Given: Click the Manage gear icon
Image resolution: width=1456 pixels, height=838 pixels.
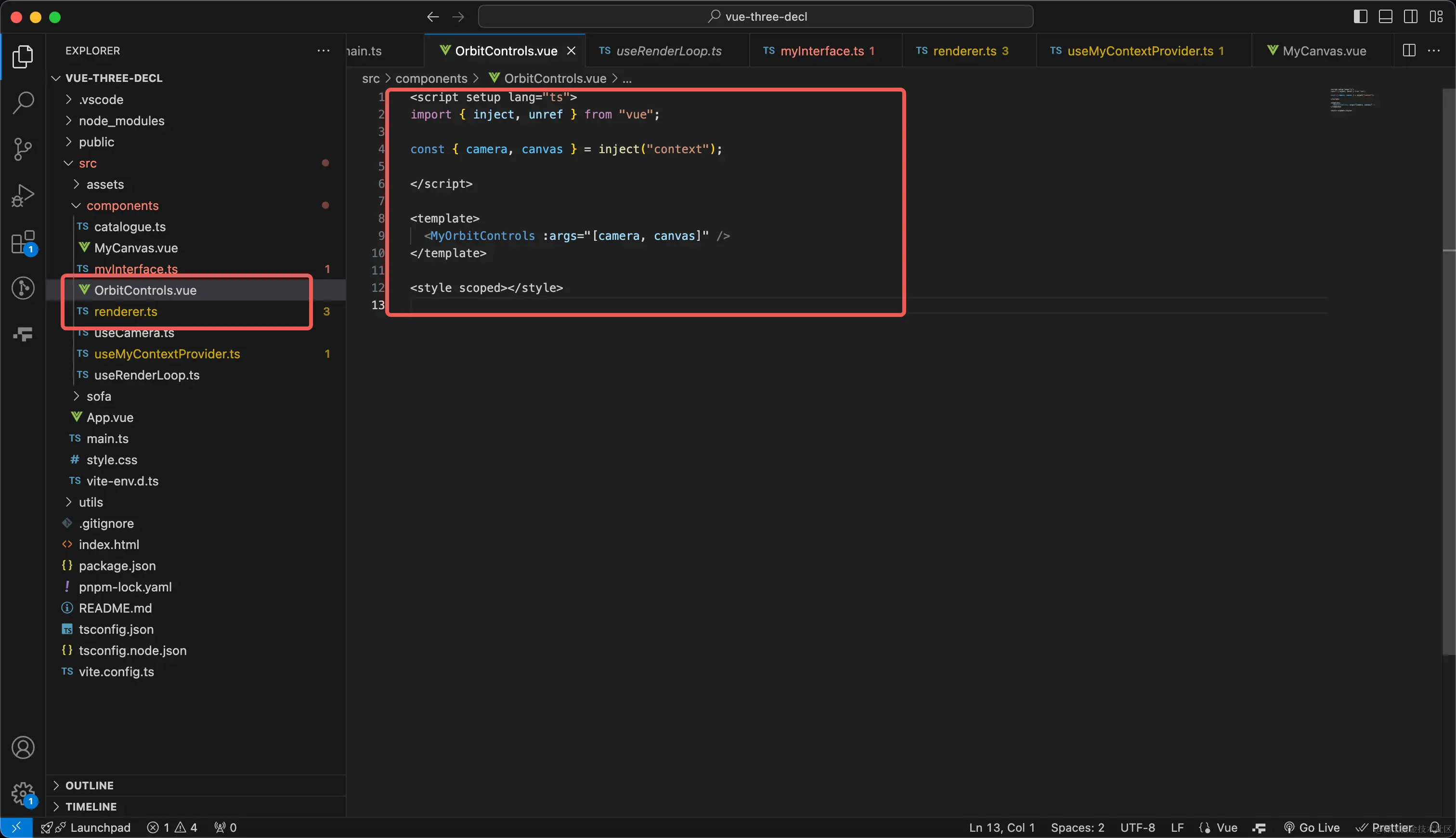Looking at the screenshot, I should (23, 793).
